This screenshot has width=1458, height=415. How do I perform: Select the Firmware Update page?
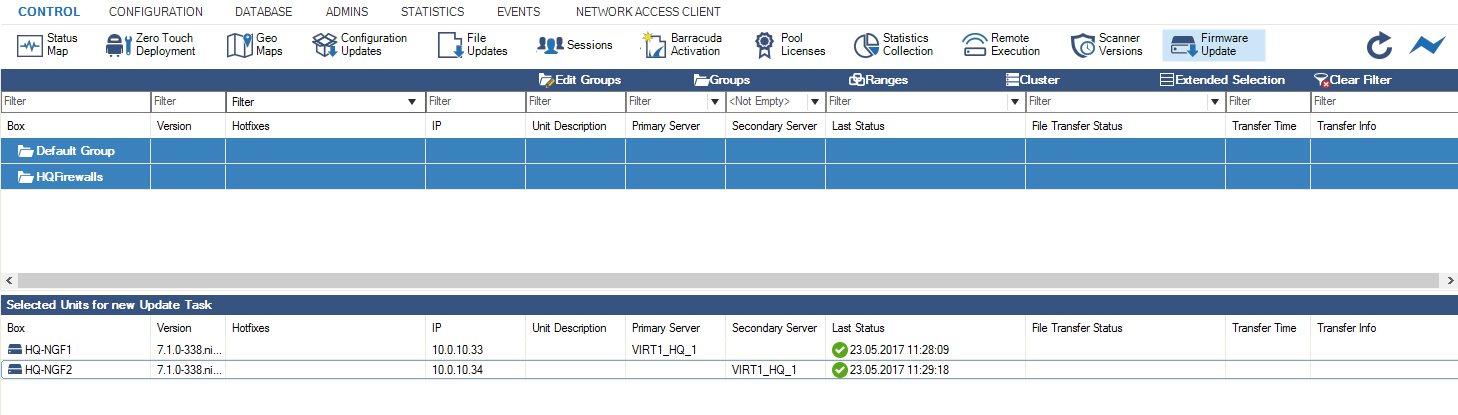coord(1214,45)
